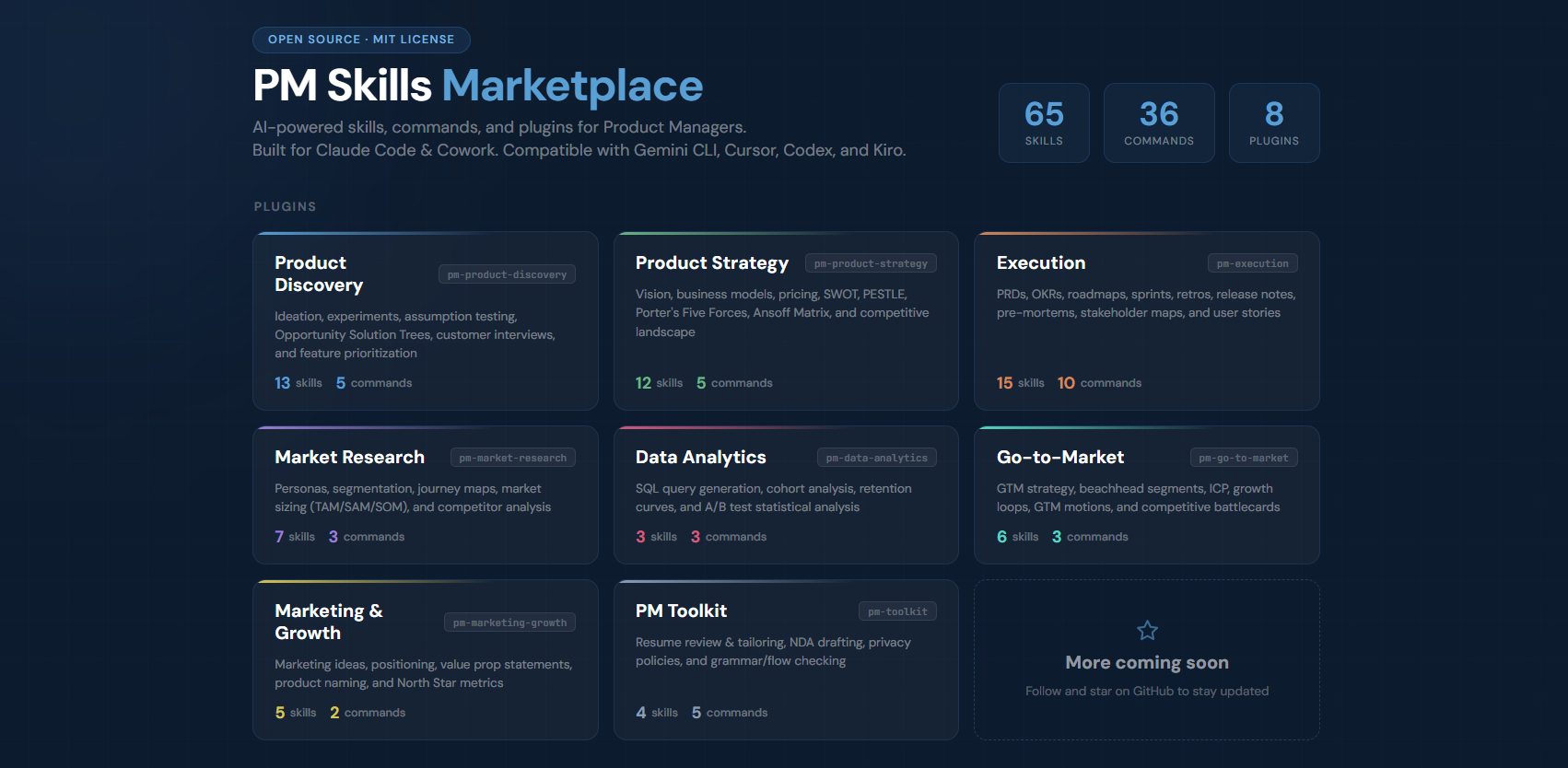The image size is (1568, 768).
Task: Click the Product Strategy description mentioning SWOT, PESTLE
Action: tap(782, 313)
